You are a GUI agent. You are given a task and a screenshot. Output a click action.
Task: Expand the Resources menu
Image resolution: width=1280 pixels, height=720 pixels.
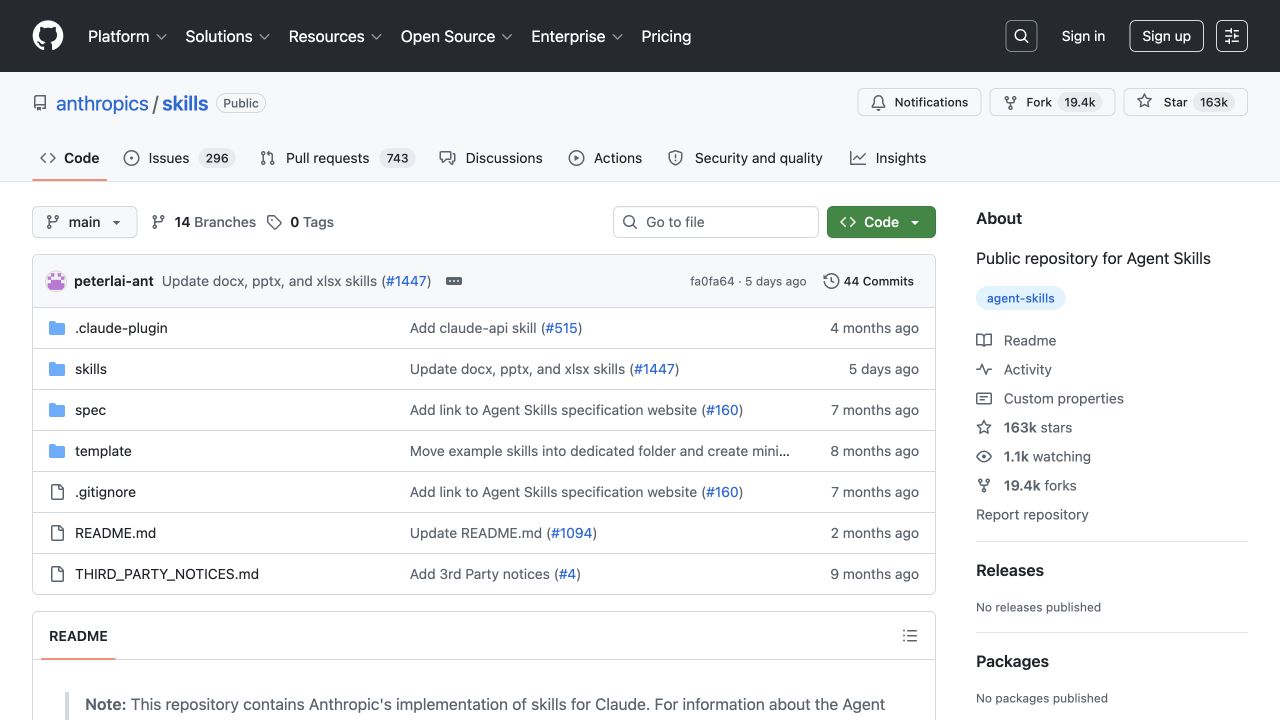[x=336, y=36]
